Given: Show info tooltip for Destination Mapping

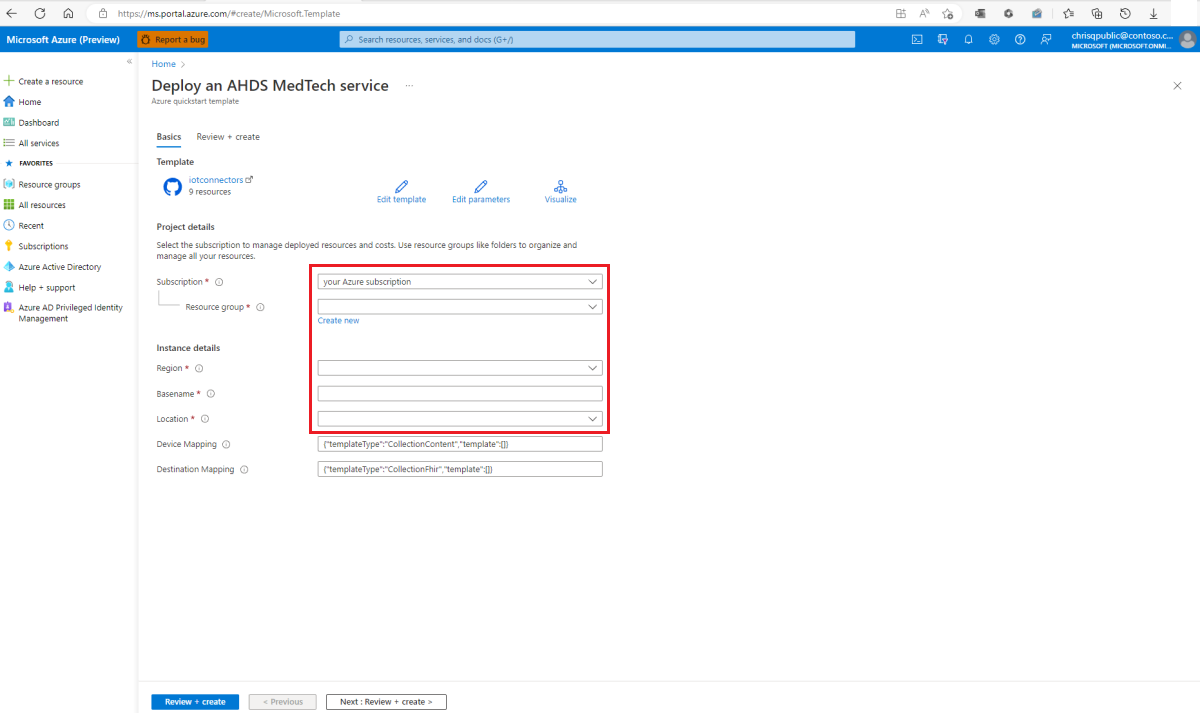Looking at the screenshot, I should (x=244, y=469).
